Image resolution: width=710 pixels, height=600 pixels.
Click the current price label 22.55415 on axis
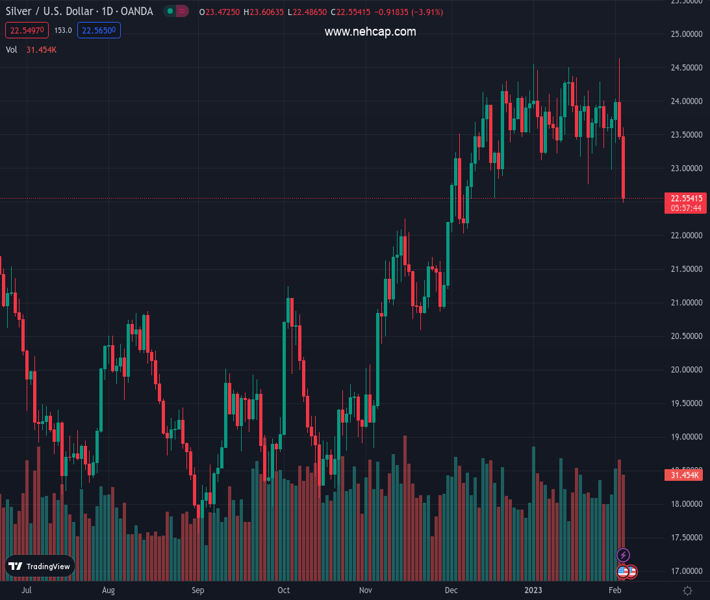click(x=686, y=198)
